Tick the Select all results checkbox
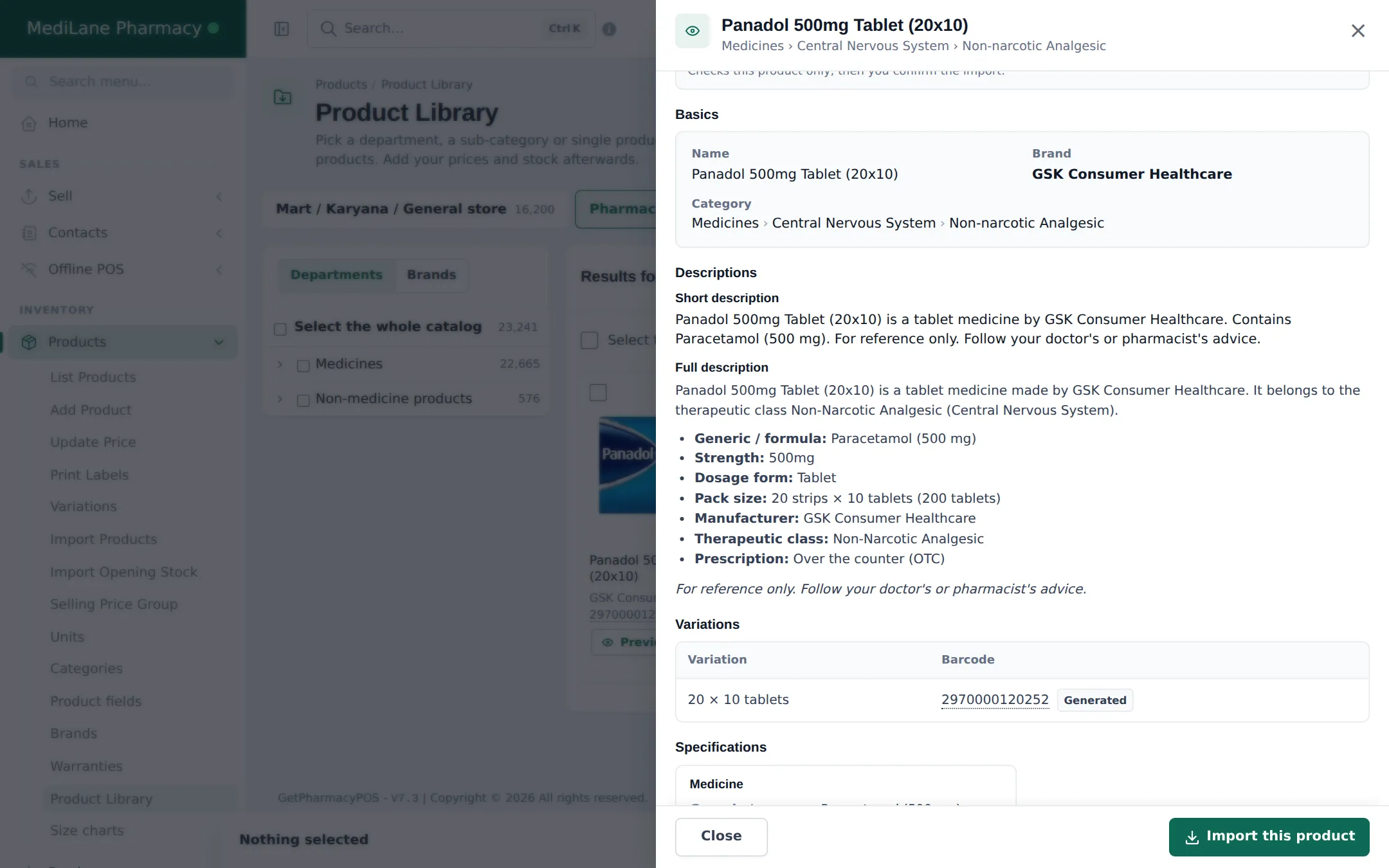 590,340
